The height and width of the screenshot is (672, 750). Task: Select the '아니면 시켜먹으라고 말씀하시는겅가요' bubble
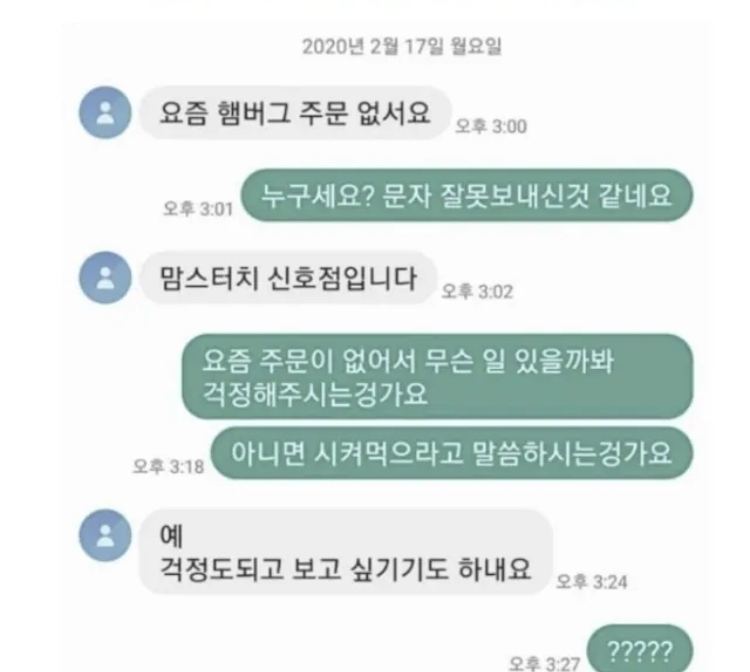tap(452, 452)
